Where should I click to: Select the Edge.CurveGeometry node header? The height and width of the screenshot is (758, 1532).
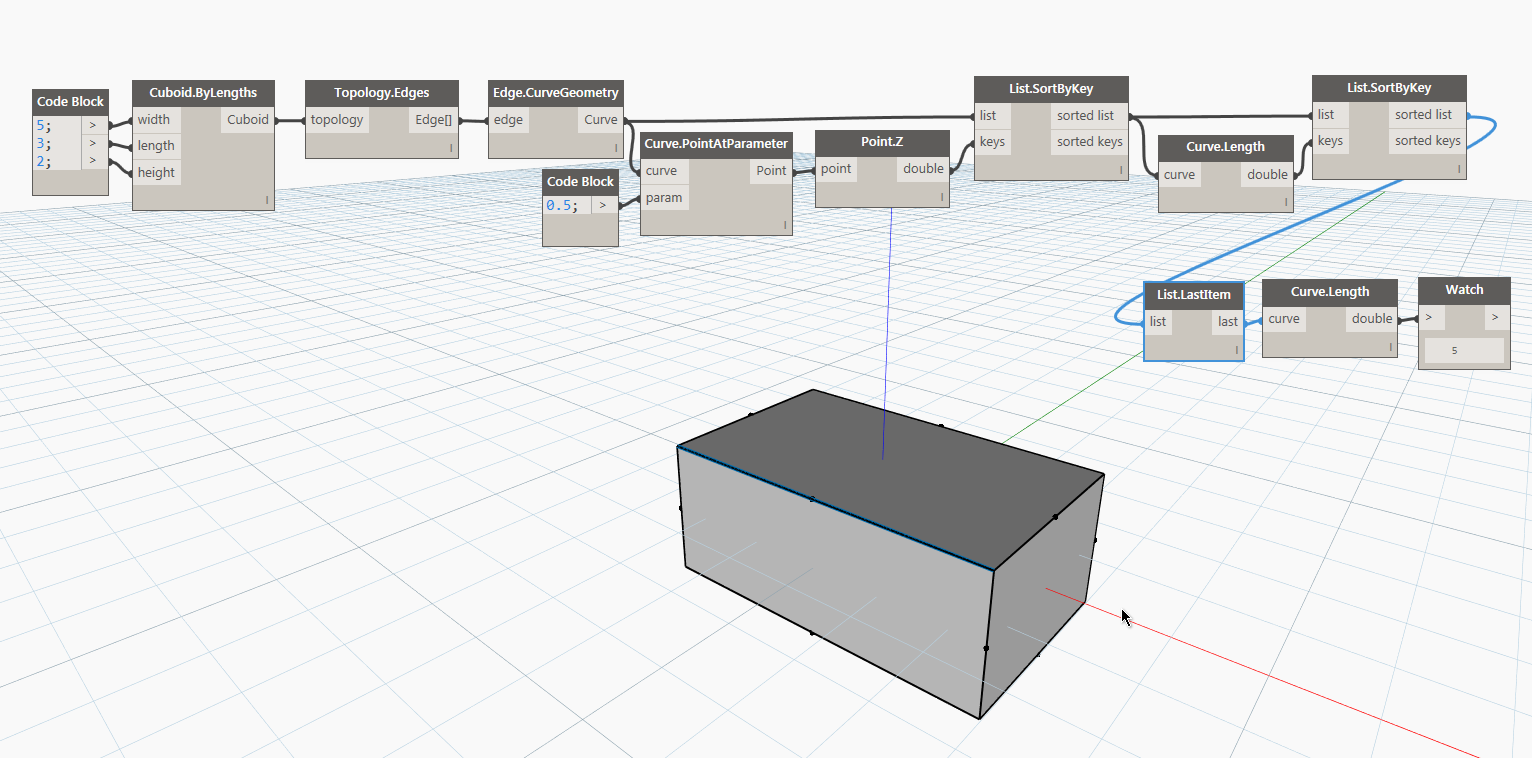pos(556,93)
